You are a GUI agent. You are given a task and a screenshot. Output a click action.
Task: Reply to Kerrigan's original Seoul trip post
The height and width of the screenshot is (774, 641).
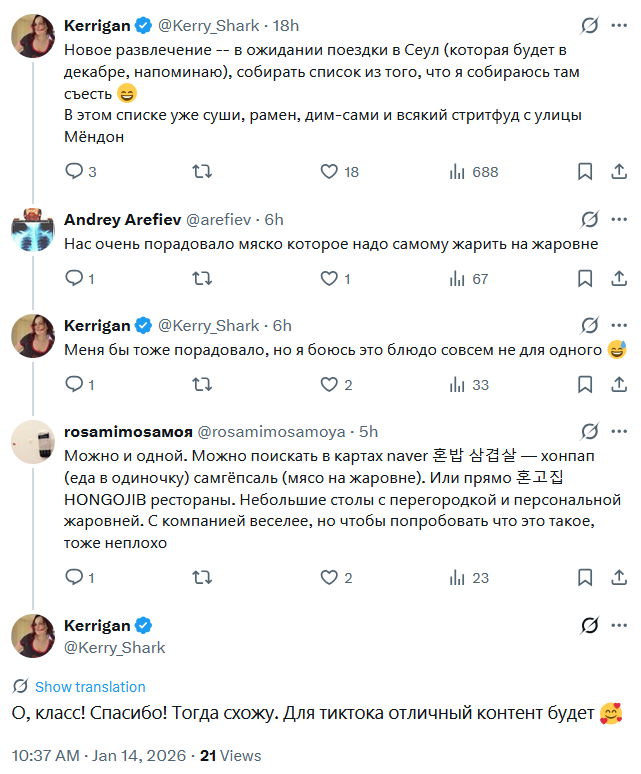(73, 172)
